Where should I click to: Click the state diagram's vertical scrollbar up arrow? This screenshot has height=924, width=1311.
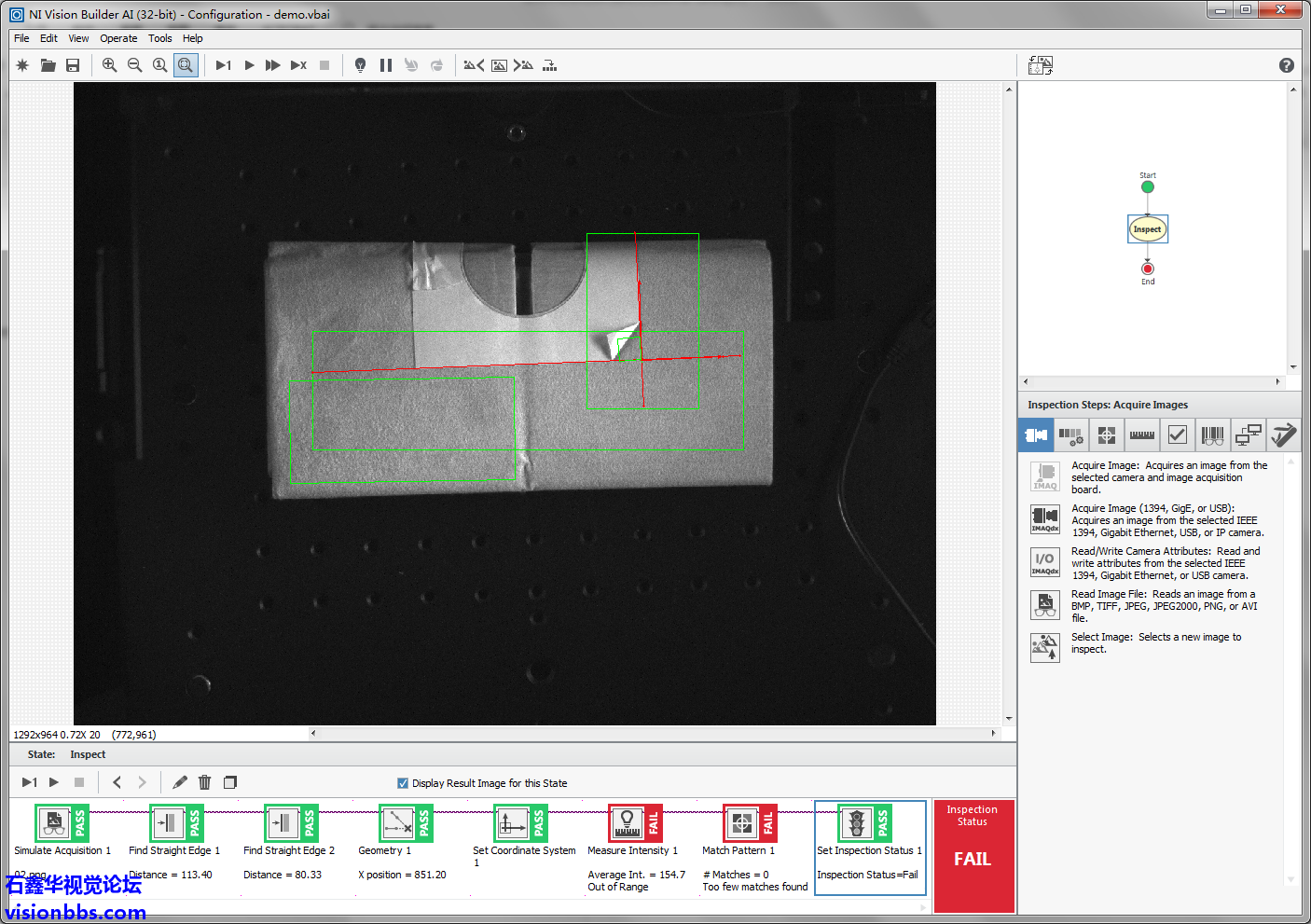tap(1293, 90)
